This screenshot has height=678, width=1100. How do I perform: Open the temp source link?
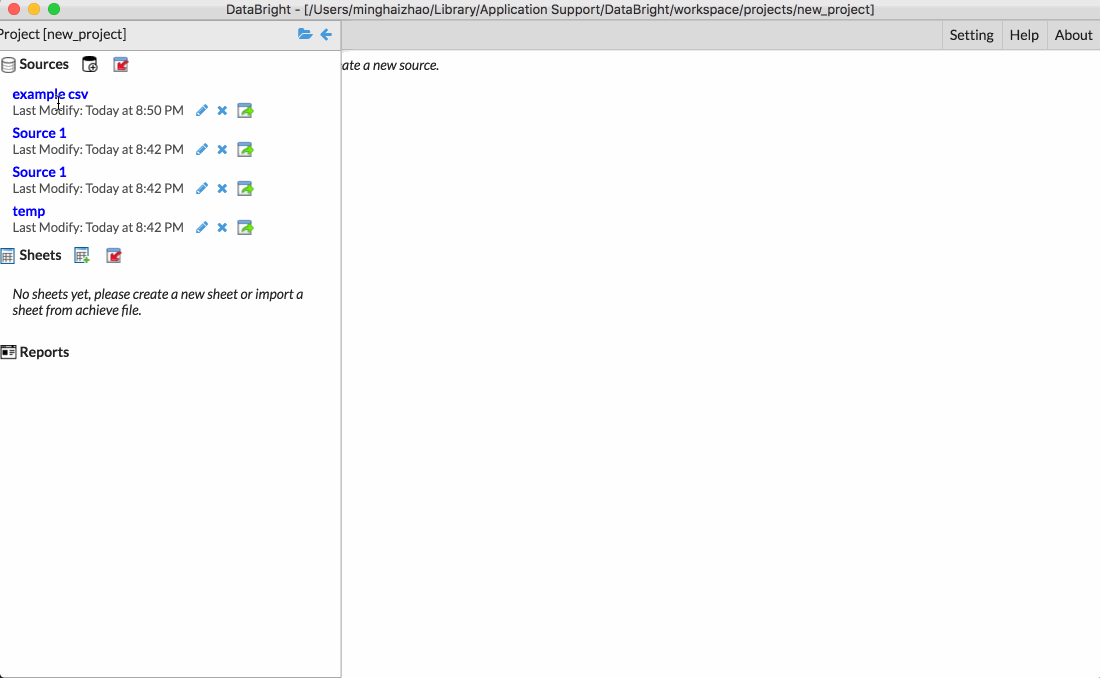(x=29, y=211)
